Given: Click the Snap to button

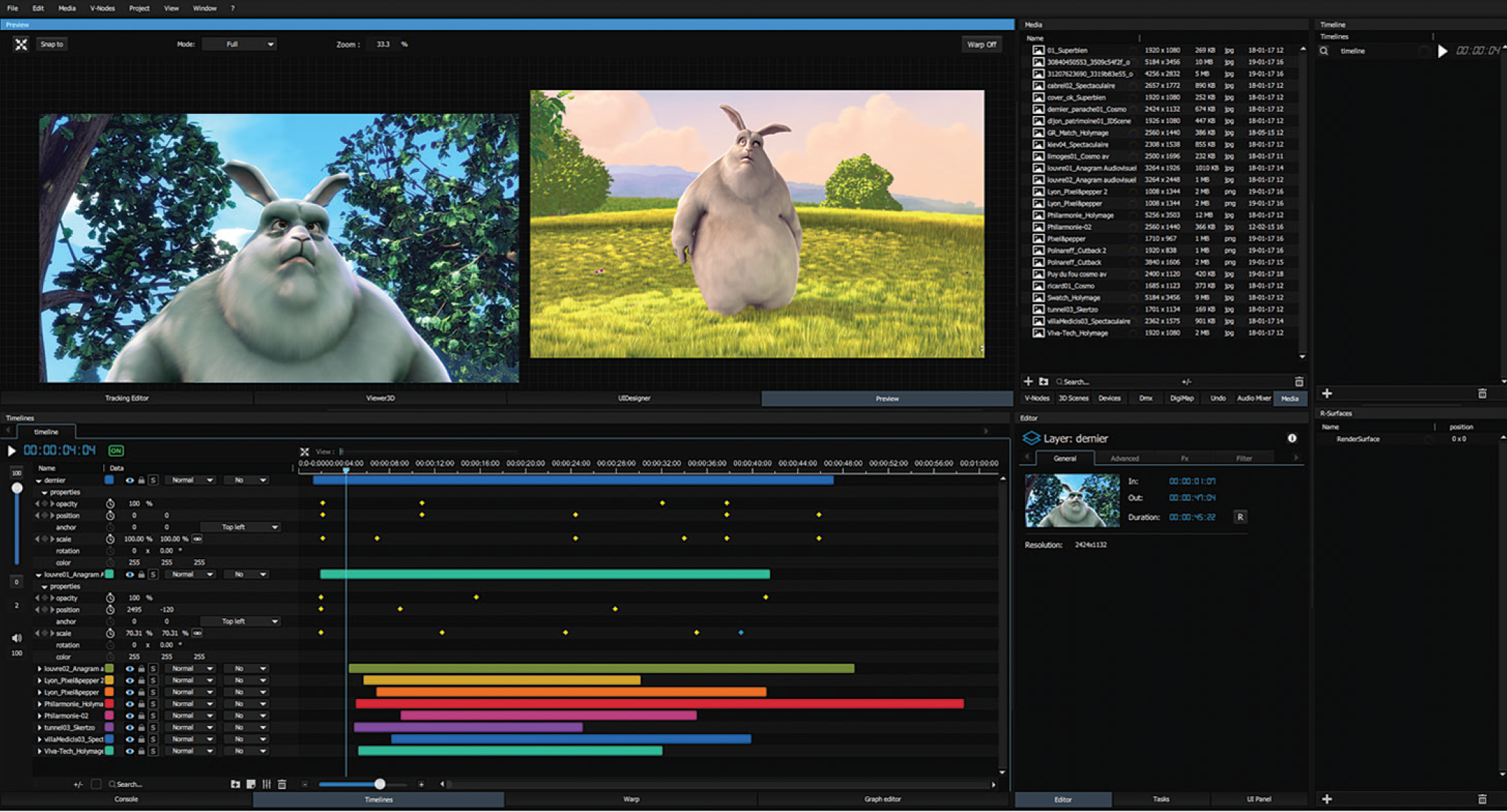Looking at the screenshot, I should (x=52, y=44).
